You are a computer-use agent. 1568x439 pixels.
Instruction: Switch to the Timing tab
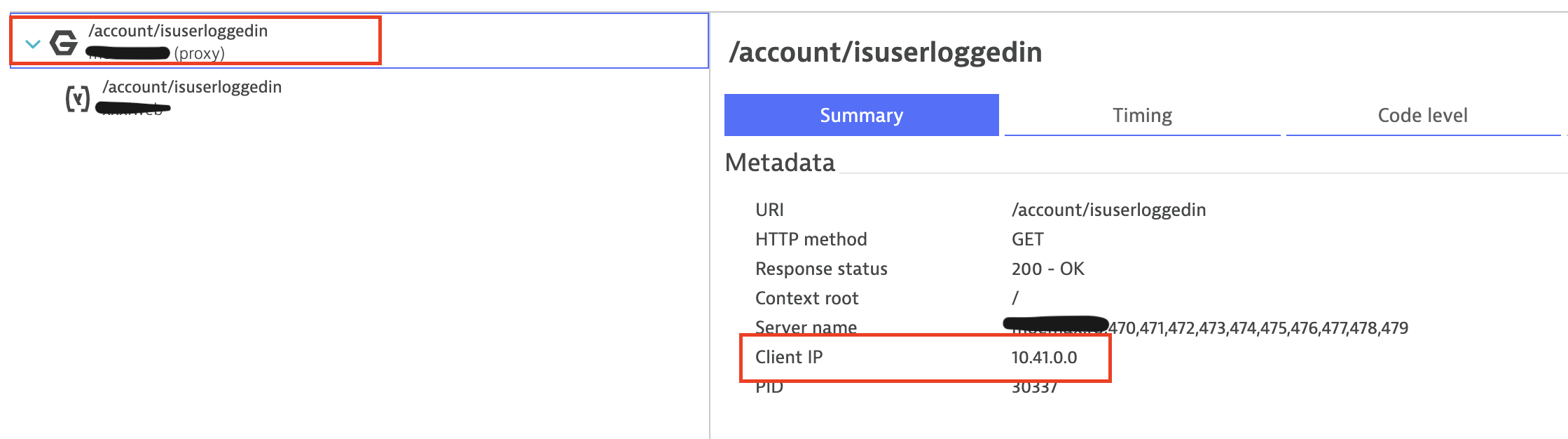1142,115
